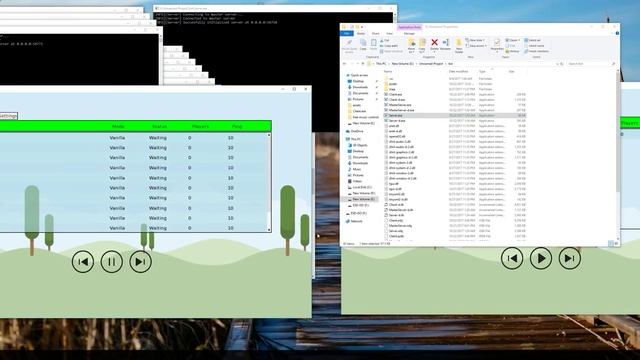Viewport: 640px width, 360px height.
Task: Open Properties from the Explorer ribbon
Action: tap(497, 45)
